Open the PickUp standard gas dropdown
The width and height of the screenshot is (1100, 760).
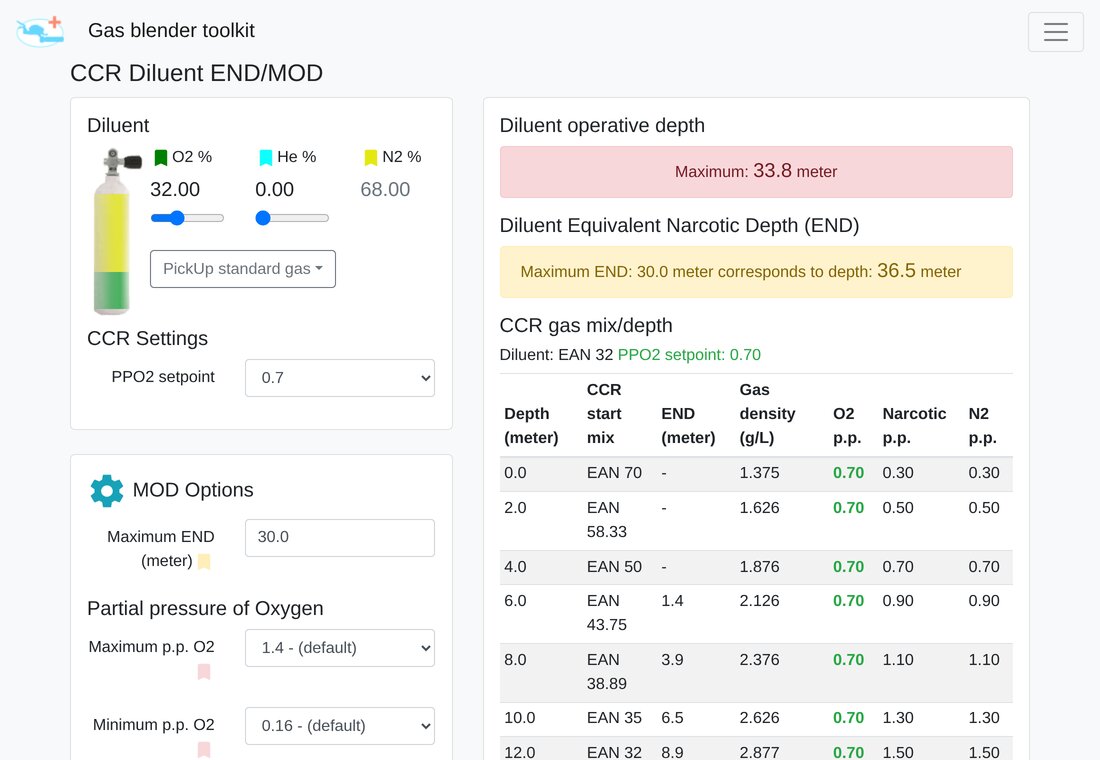(243, 269)
